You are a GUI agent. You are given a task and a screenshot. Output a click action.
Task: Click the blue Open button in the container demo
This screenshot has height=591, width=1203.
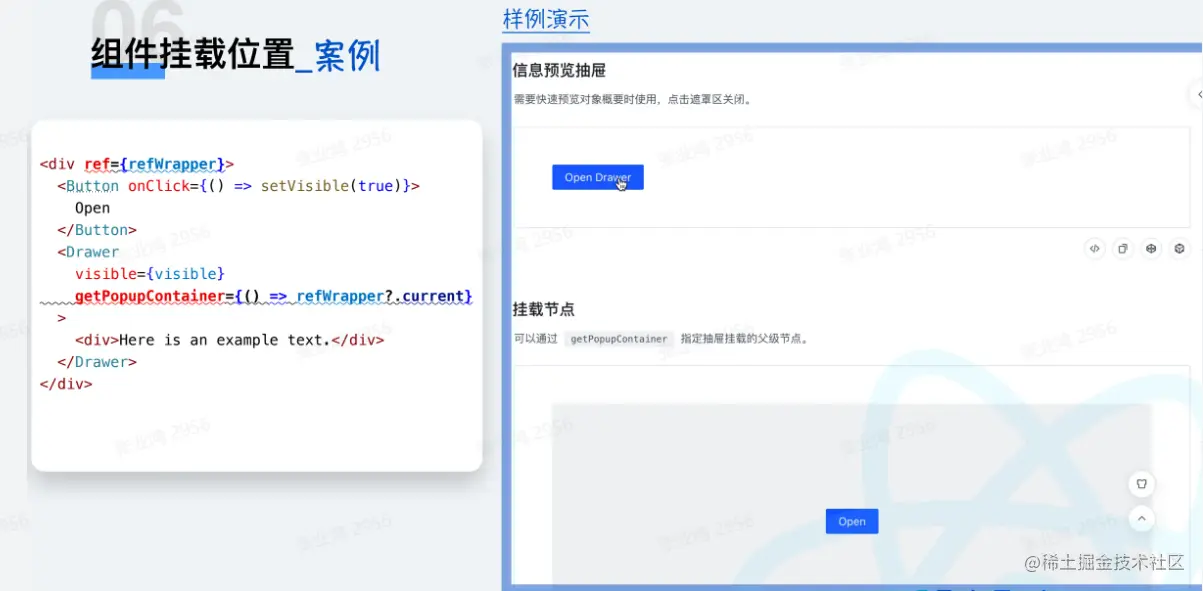click(852, 521)
